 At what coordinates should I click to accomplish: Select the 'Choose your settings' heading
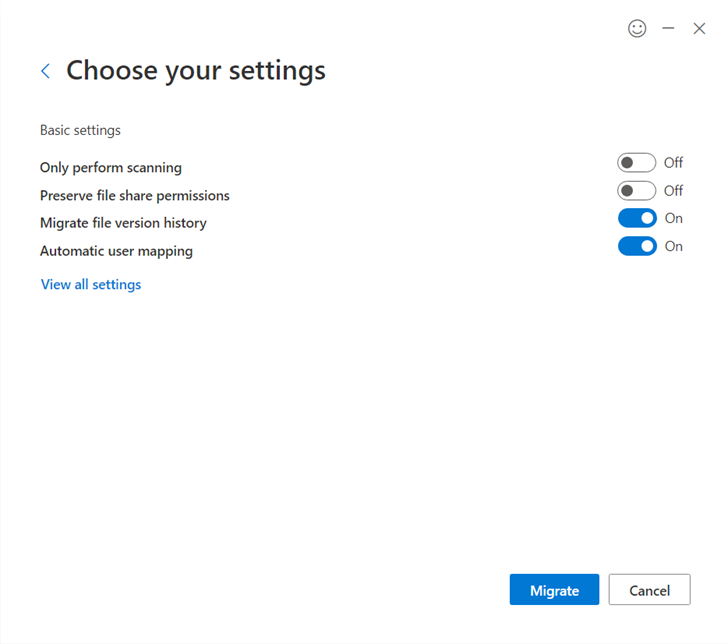[x=196, y=71]
